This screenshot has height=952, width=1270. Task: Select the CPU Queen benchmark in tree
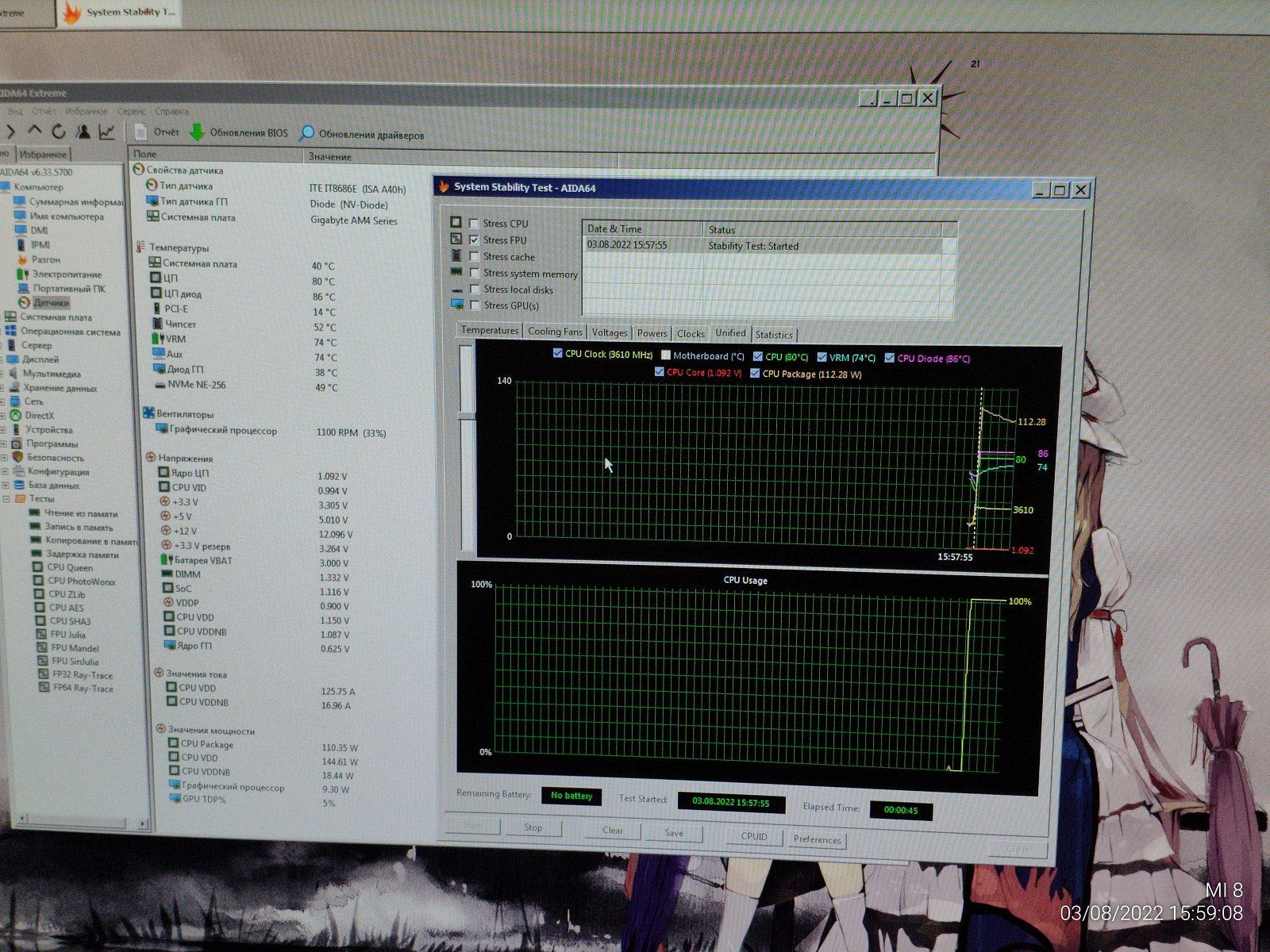pyautogui.click(x=70, y=567)
